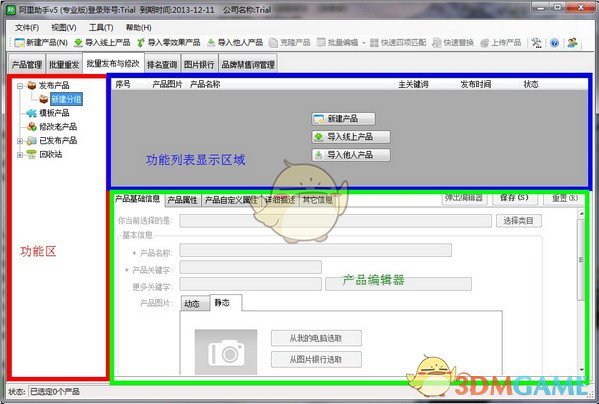The width and height of the screenshot is (599, 404).
Task: Click the product editor vertical scrollbar
Action: [581, 291]
